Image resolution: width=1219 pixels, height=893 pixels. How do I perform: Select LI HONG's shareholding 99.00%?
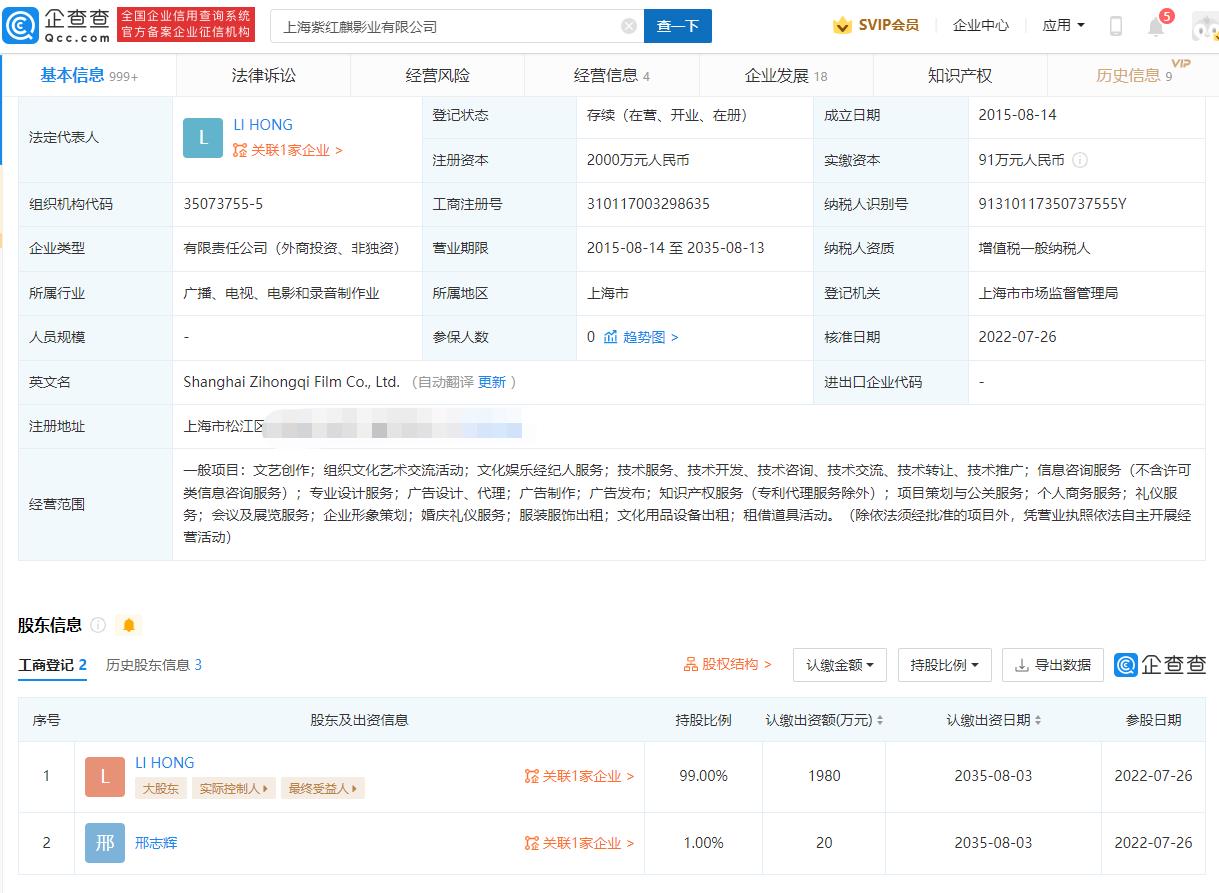(703, 776)
